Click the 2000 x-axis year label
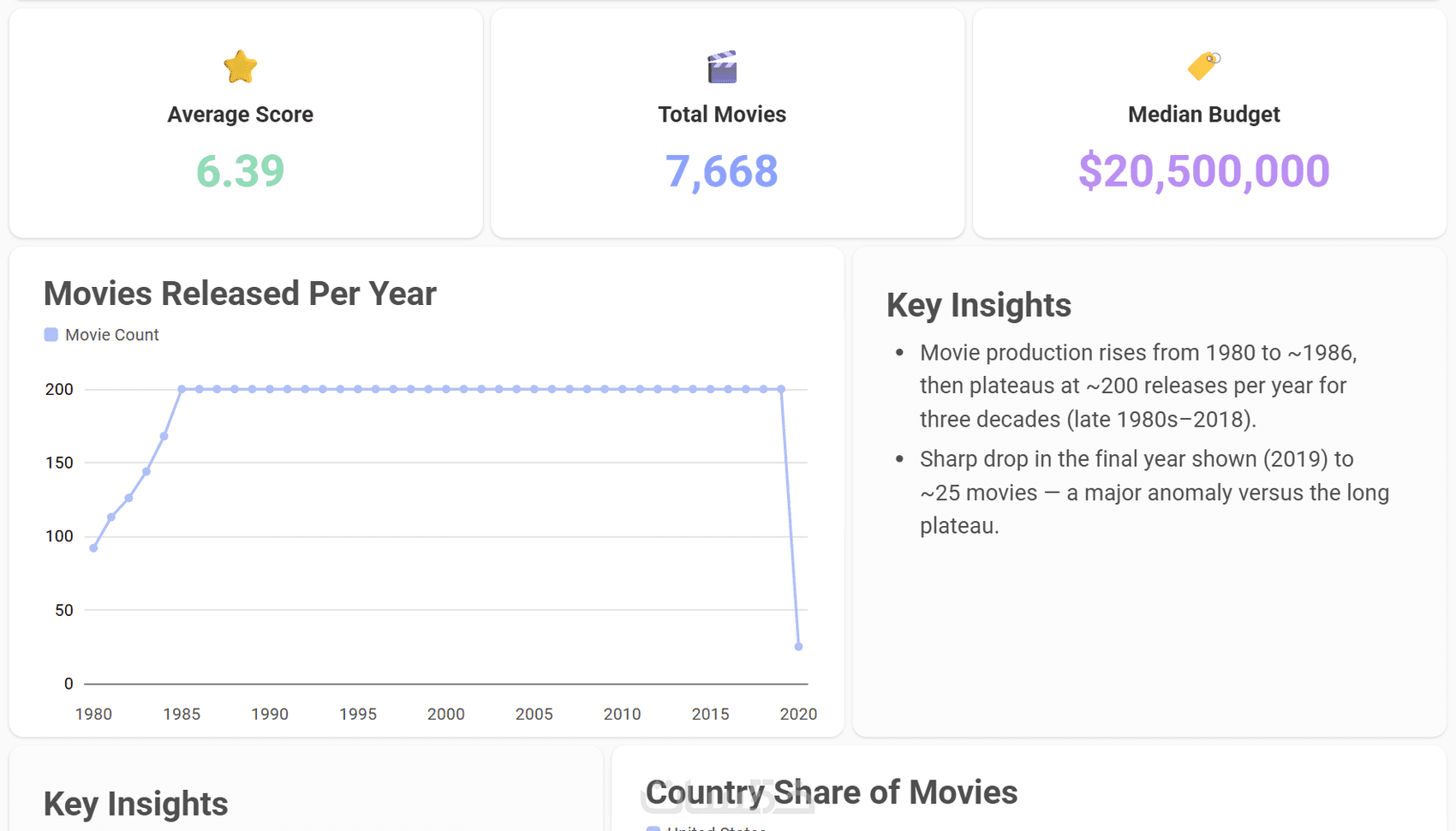The width and height of the screenshot is (1456, 831). (x=445, y=714)
